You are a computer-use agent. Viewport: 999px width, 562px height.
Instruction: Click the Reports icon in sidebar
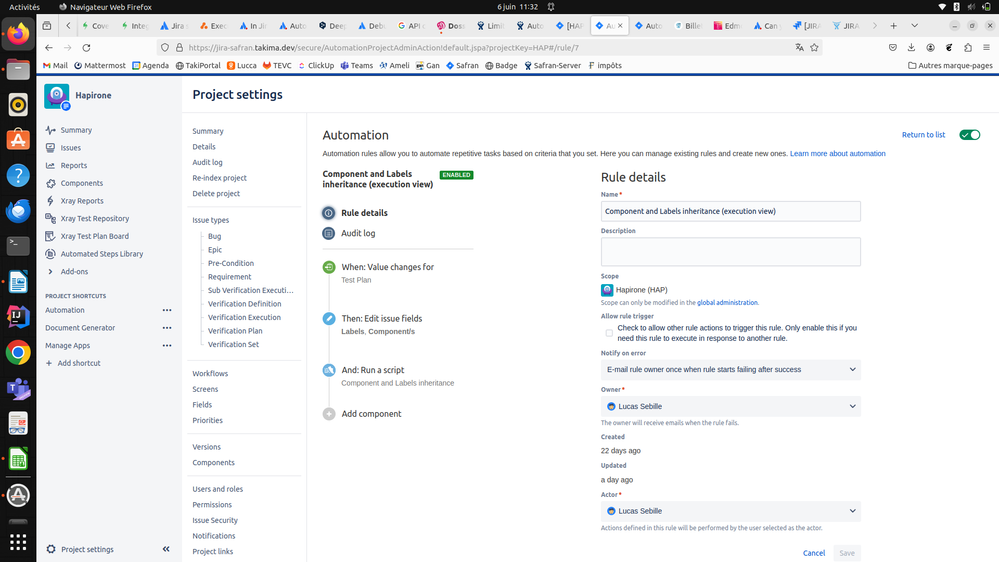51,166
